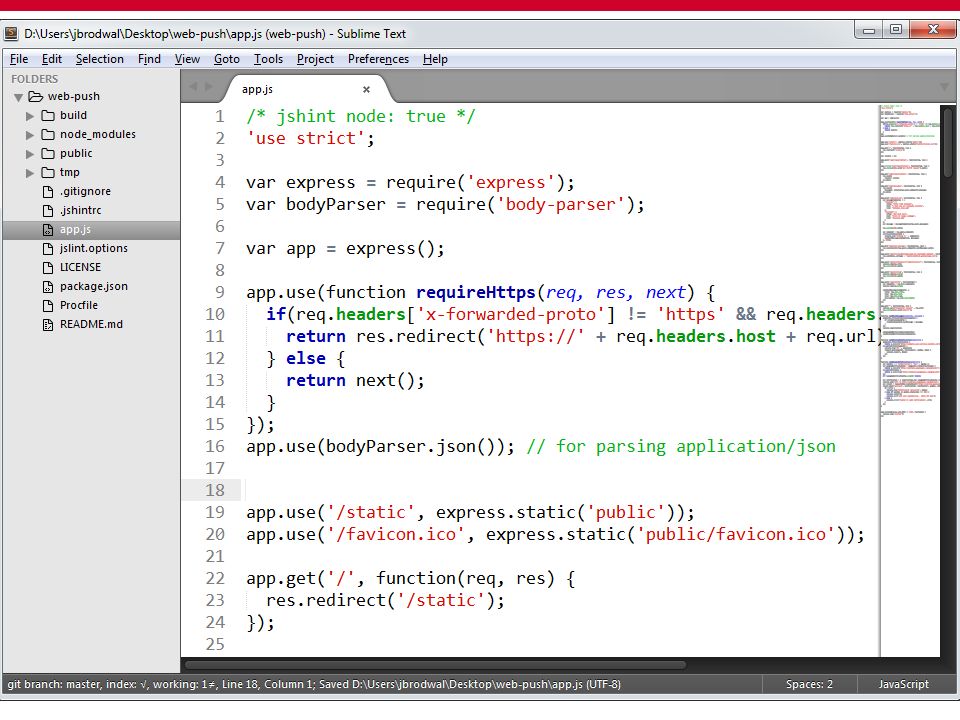This screenshot has width=960, height=720.
Task: Open the File menu
Action: (19, 59)
